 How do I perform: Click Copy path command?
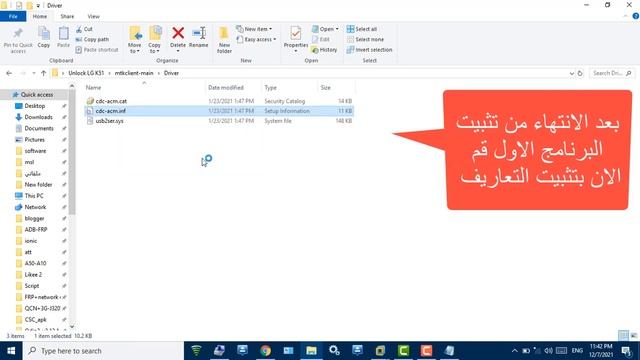click(92, 40)
